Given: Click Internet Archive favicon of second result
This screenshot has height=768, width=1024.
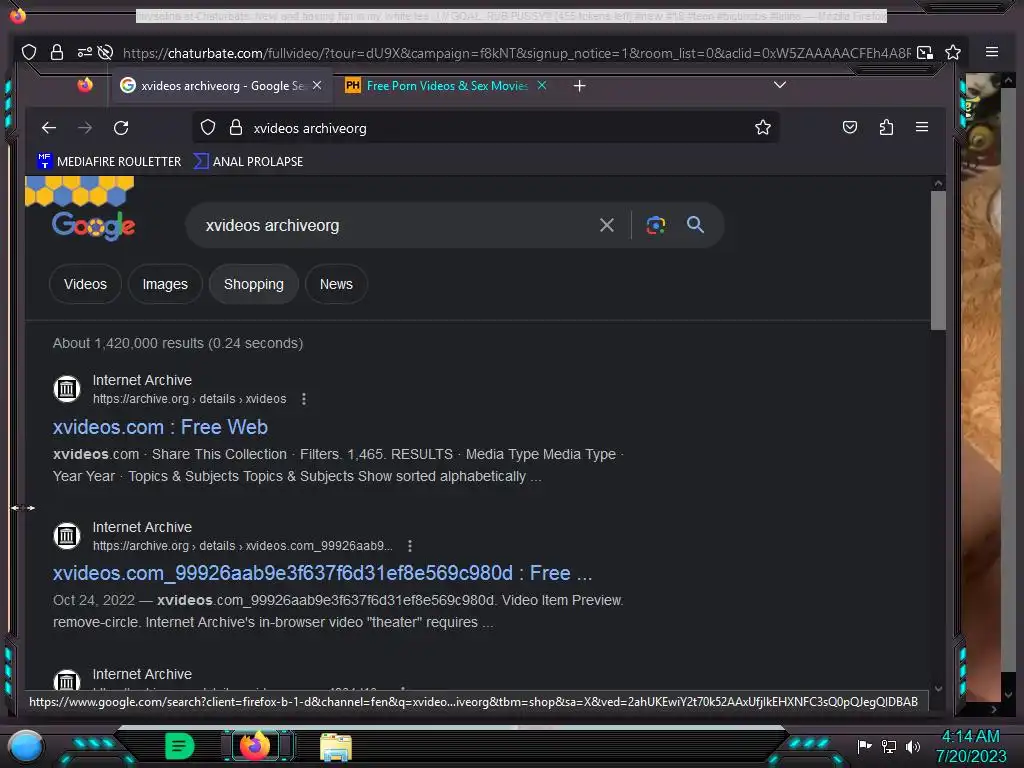Looking at the screenshot, I should click(x=67, y=536).
